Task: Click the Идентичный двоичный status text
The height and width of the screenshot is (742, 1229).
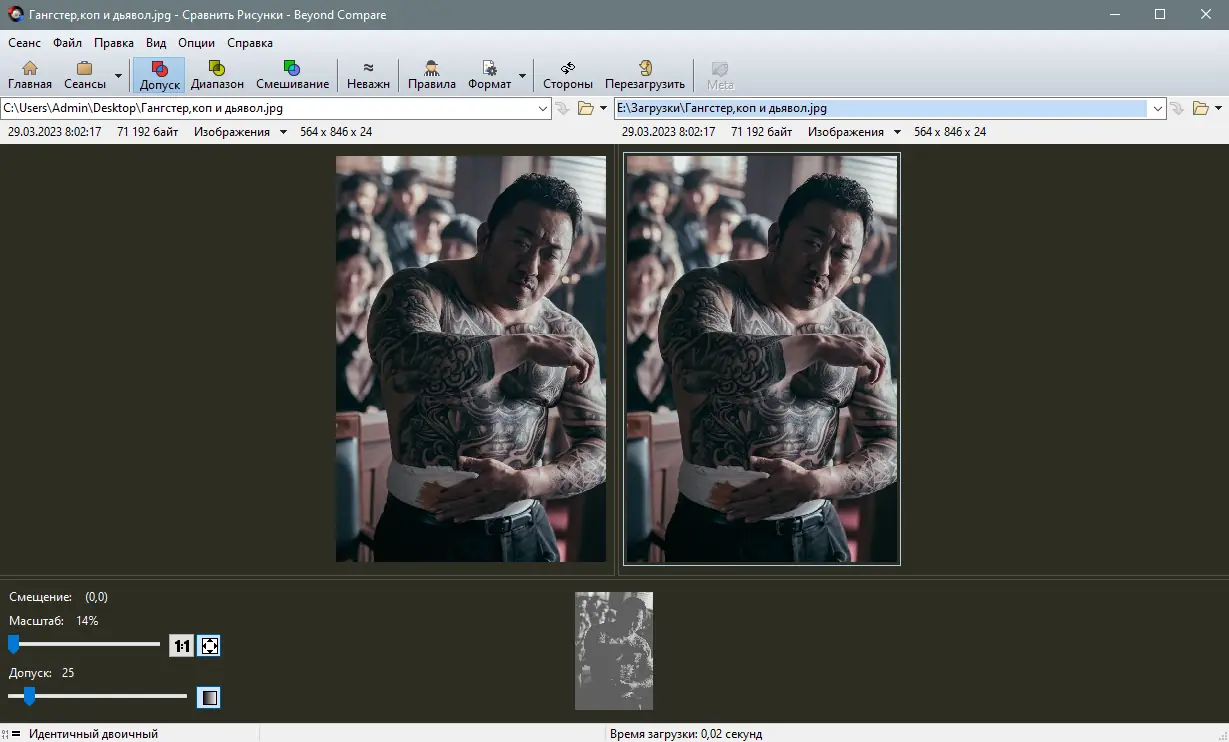Action: click(93, 734)
